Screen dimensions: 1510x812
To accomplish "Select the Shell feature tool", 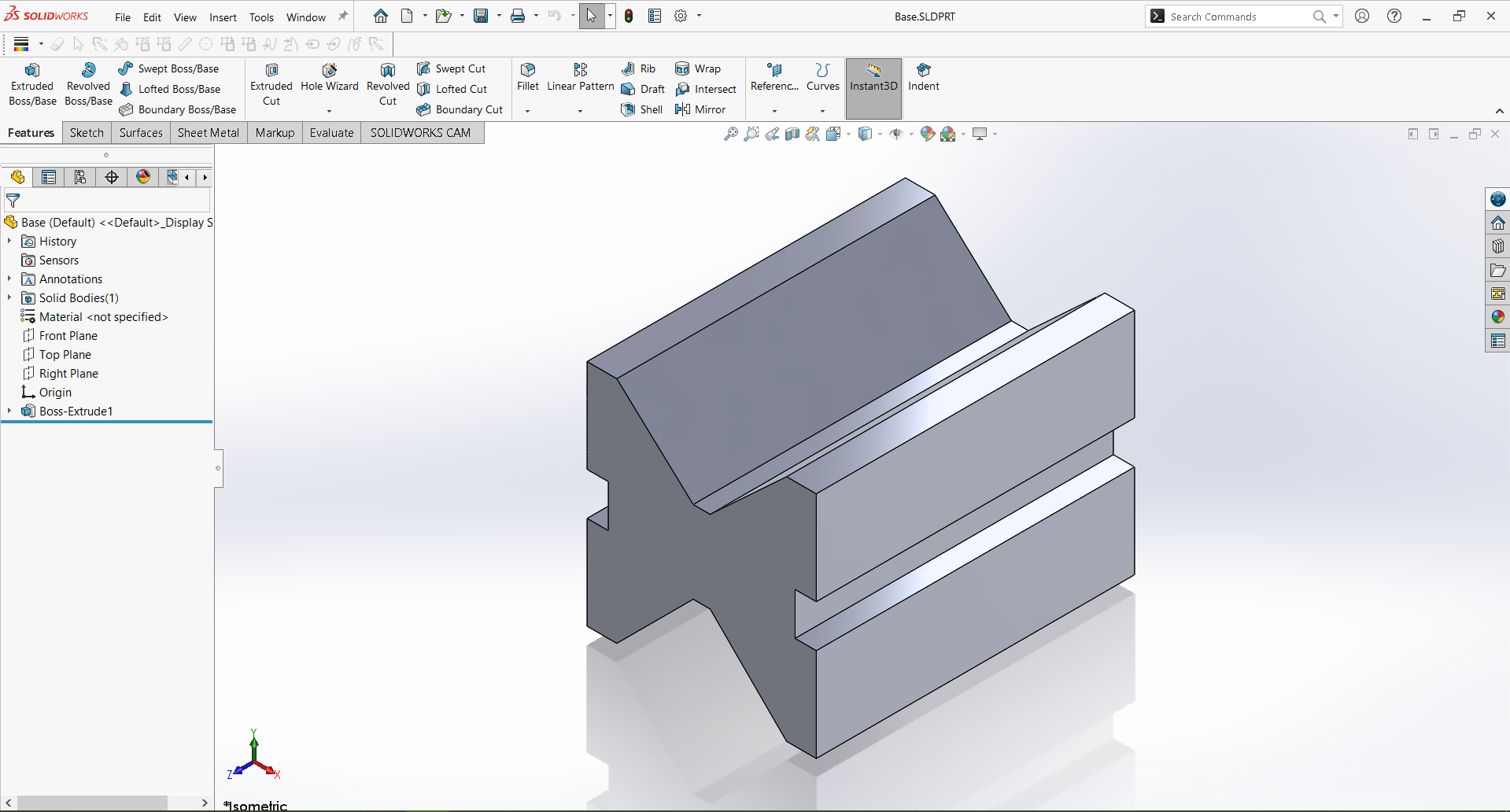I will pos(642,109).
